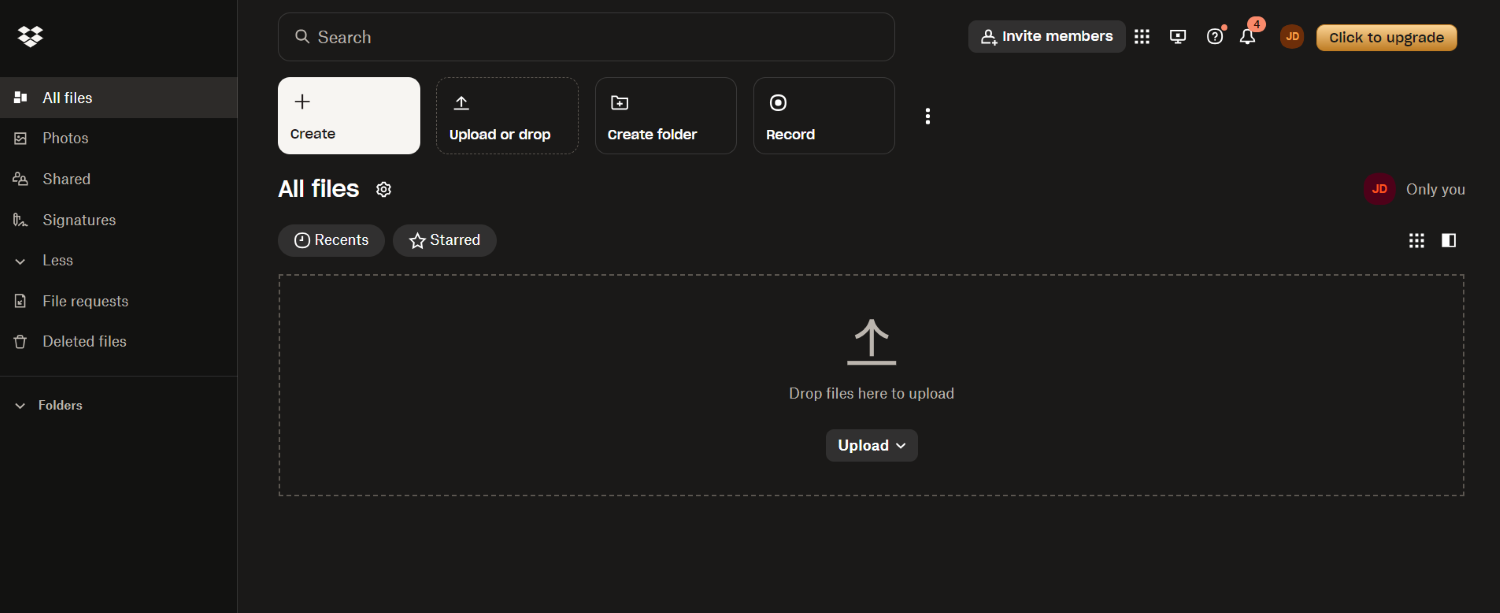
Task: Open File requests
Action: tap(85, 300)
